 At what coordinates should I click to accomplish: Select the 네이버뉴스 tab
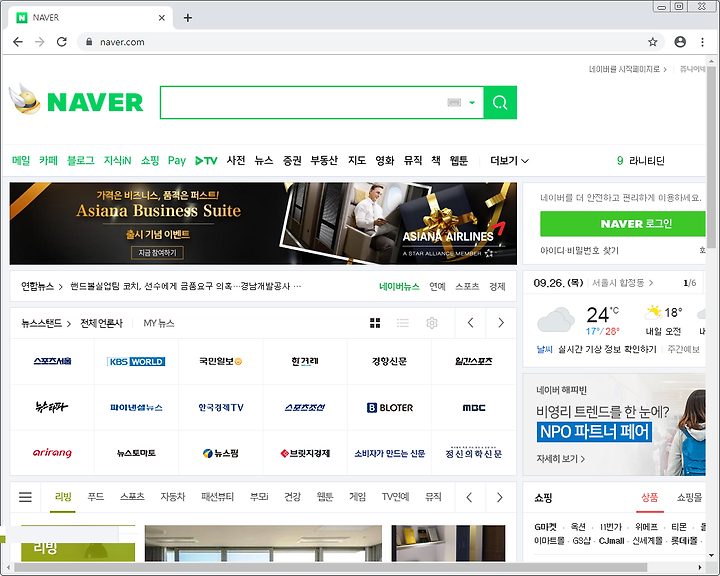click(399, 287)
